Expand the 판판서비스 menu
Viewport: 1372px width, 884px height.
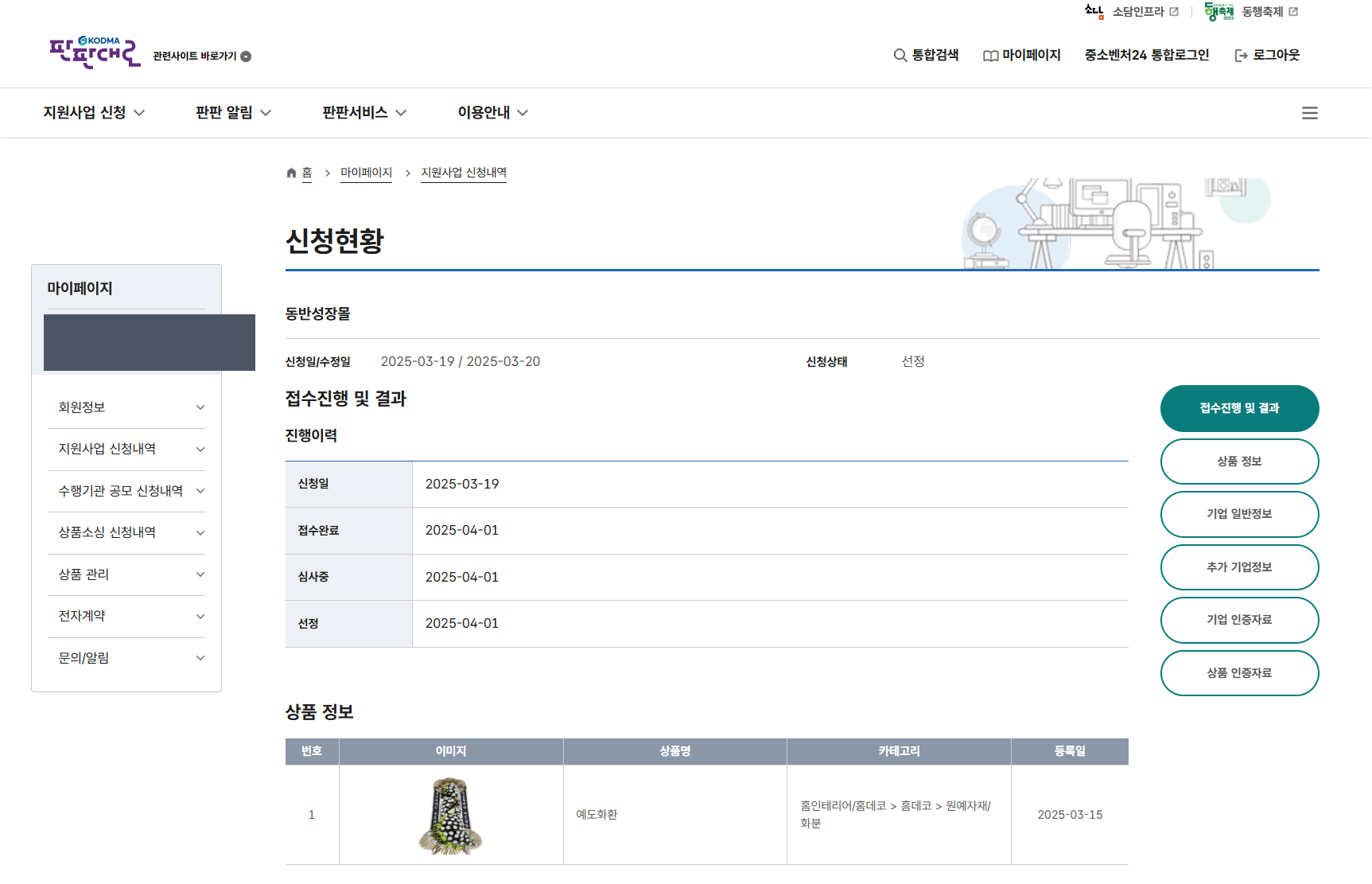pos(364,113)
